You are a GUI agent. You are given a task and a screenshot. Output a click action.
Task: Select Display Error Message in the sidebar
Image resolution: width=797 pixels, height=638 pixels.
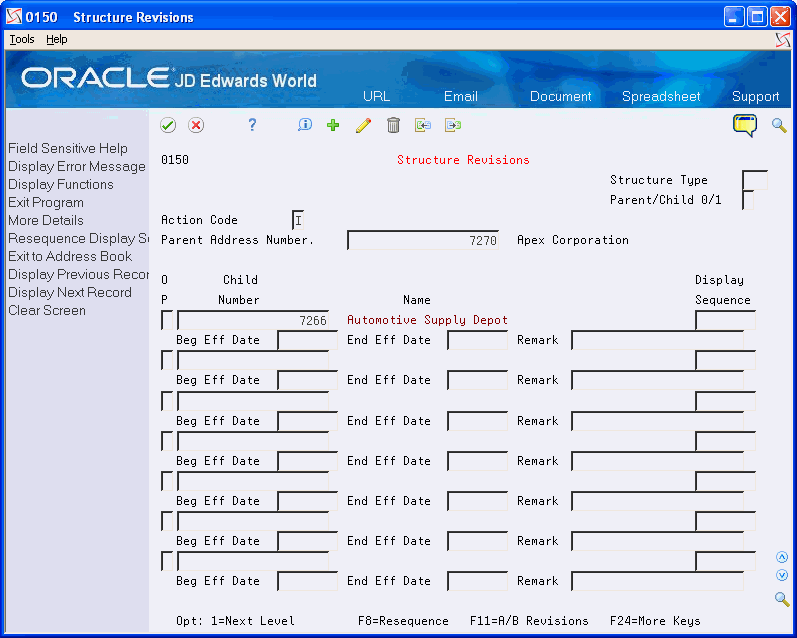(x=77, y=166)
